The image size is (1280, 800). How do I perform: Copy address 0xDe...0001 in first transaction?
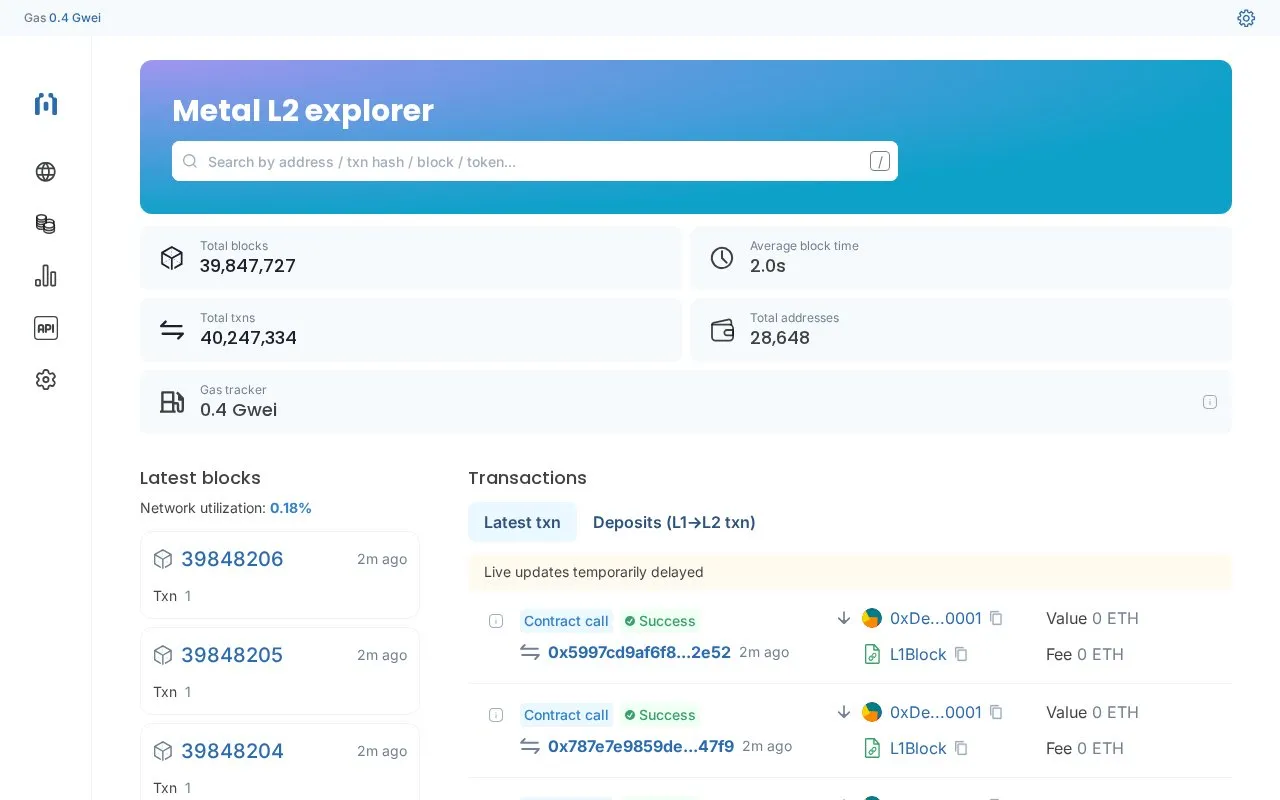click(996, 618)
